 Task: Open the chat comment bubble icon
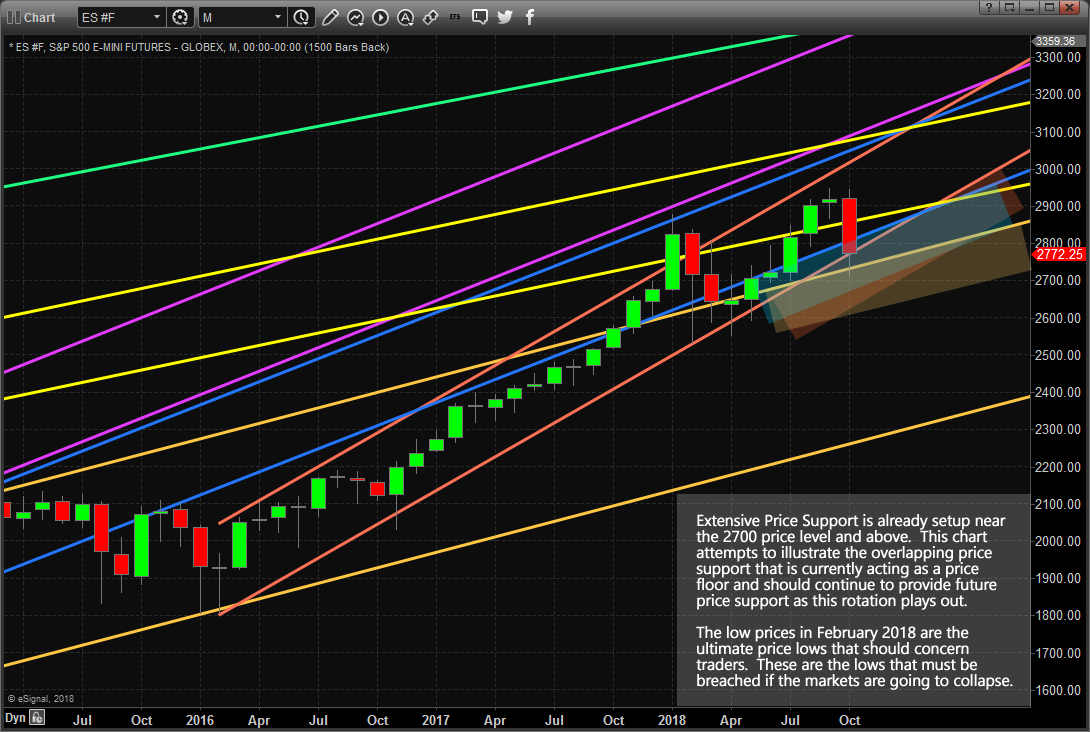coord(480,17)
